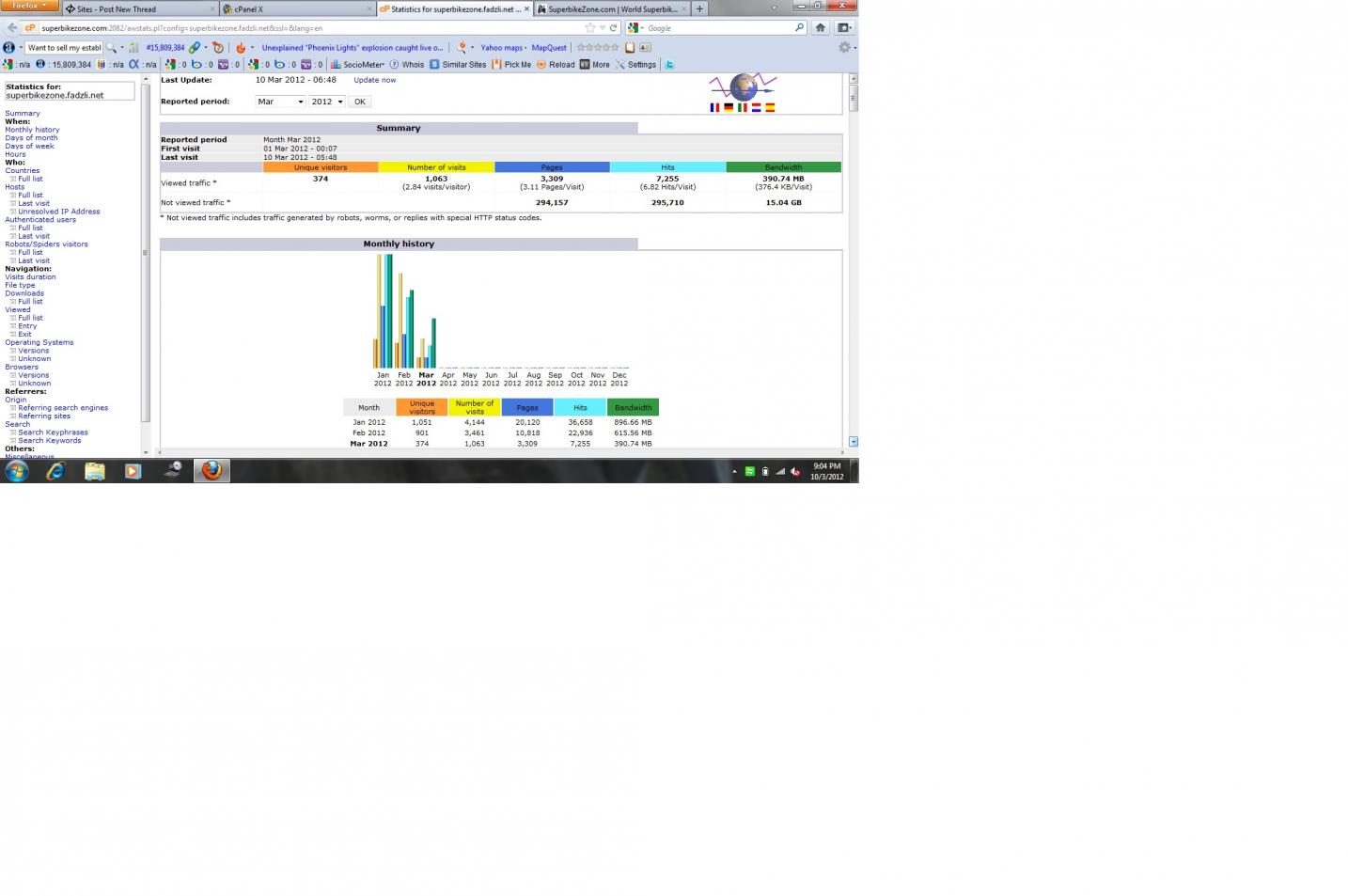Click the Dutch flag language icon
1348x896 pixels.
756,107
